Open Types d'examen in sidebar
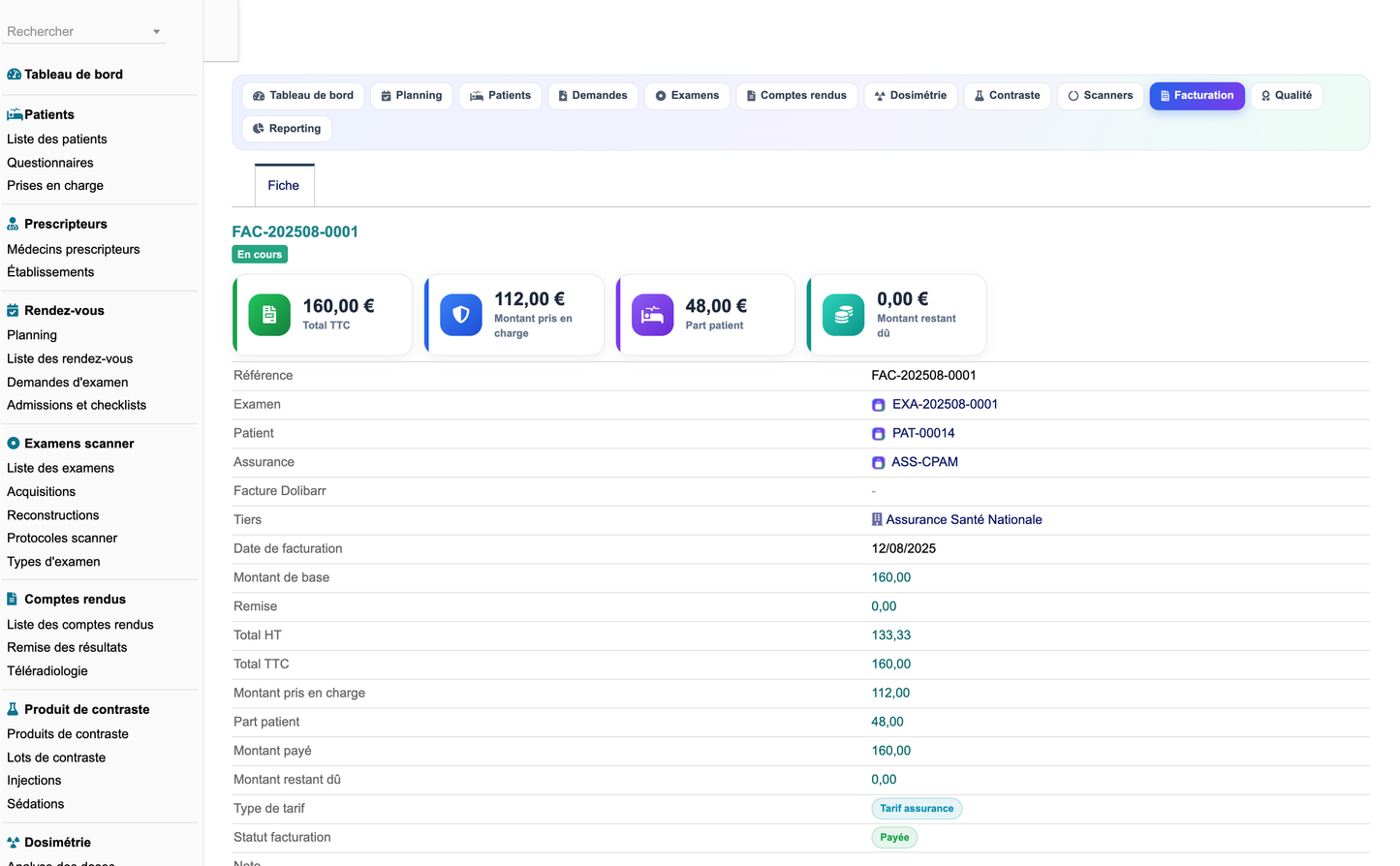This screenshot has height=866, width=1400. (x=53, y=562)
